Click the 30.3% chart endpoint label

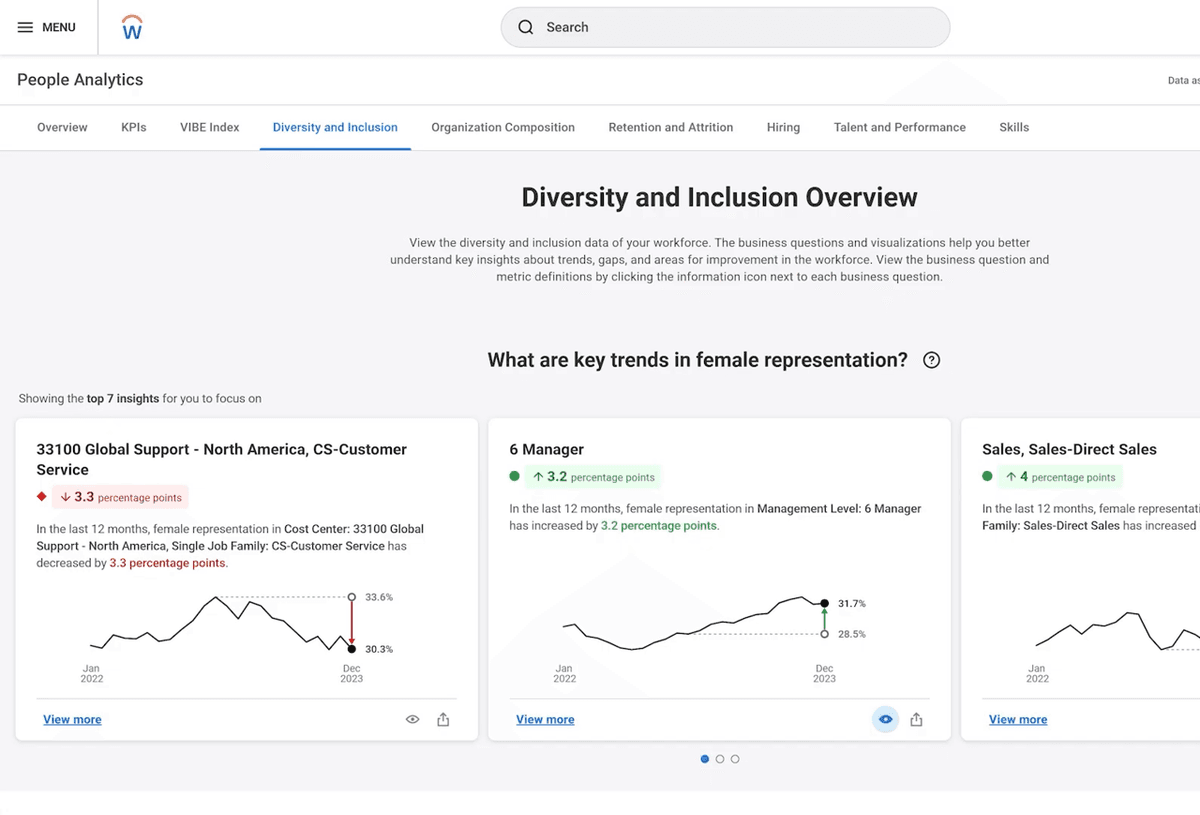[379, 649]
